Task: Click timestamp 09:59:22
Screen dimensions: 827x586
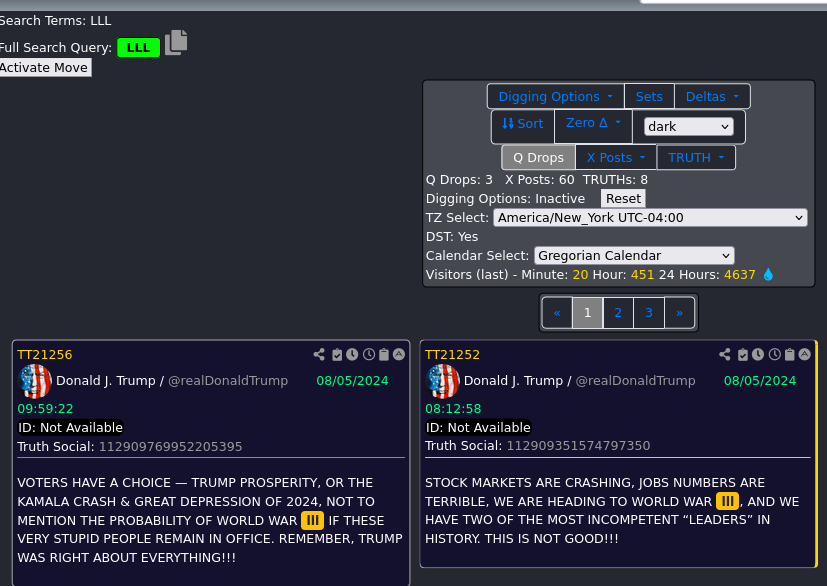Action: coord(45,409)
